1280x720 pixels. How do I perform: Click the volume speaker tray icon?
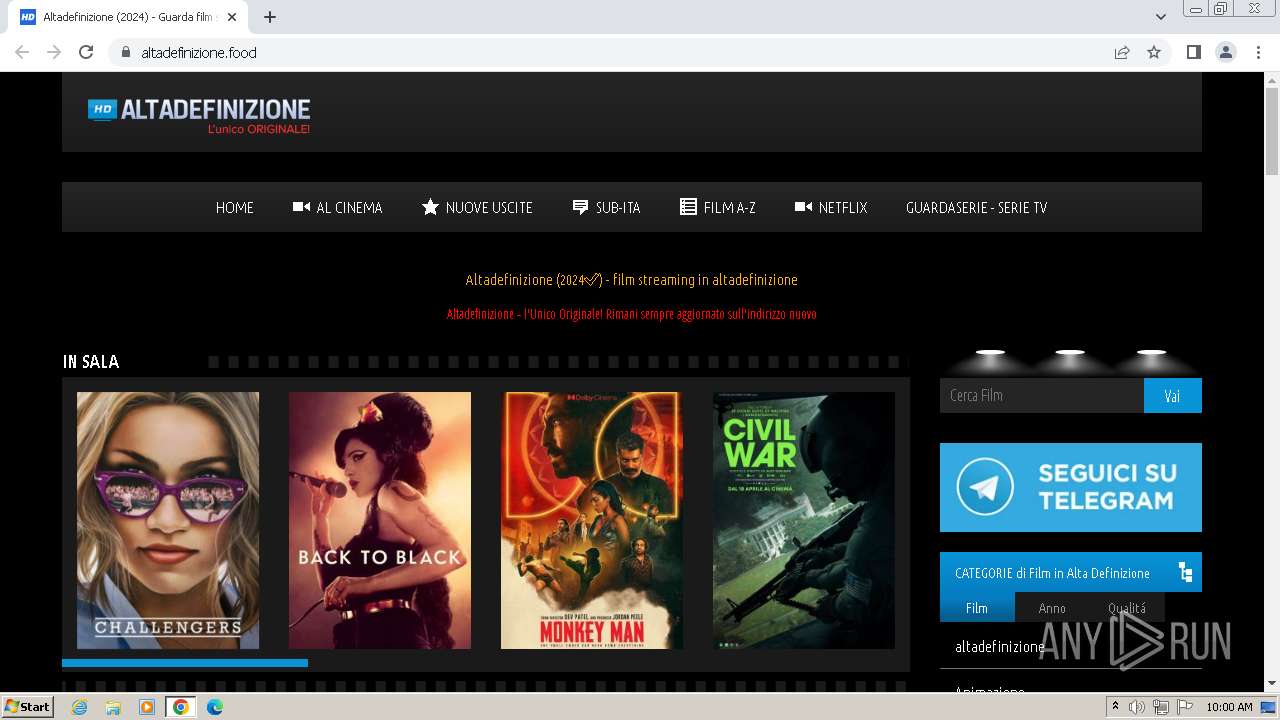click(x=1137, y=707)
